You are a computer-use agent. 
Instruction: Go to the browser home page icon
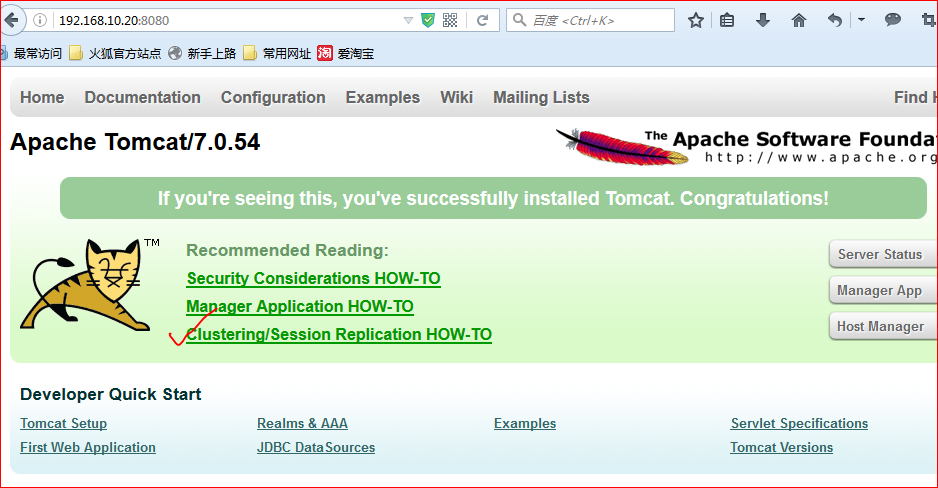click(798, 20)
